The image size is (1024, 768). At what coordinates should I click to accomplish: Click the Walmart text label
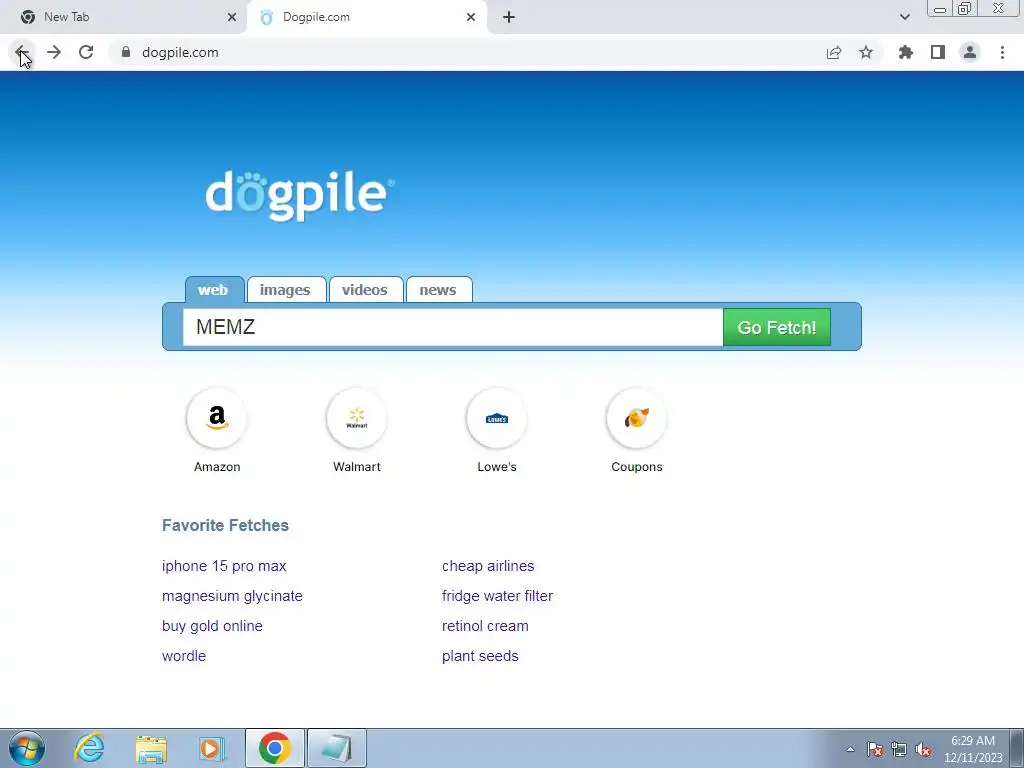click(357, 467)
